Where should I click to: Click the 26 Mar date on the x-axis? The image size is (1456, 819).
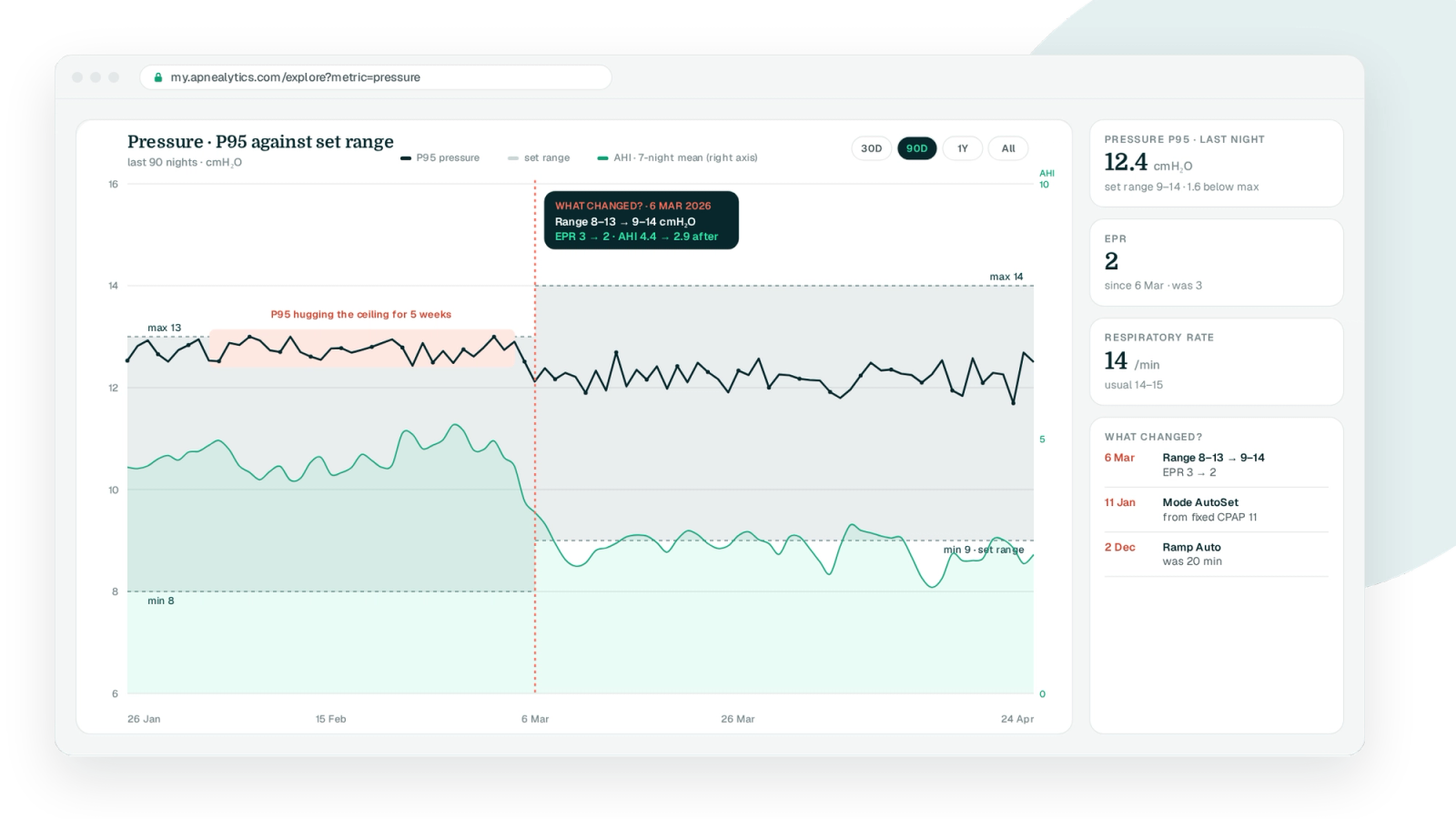[x=738, y=719]
